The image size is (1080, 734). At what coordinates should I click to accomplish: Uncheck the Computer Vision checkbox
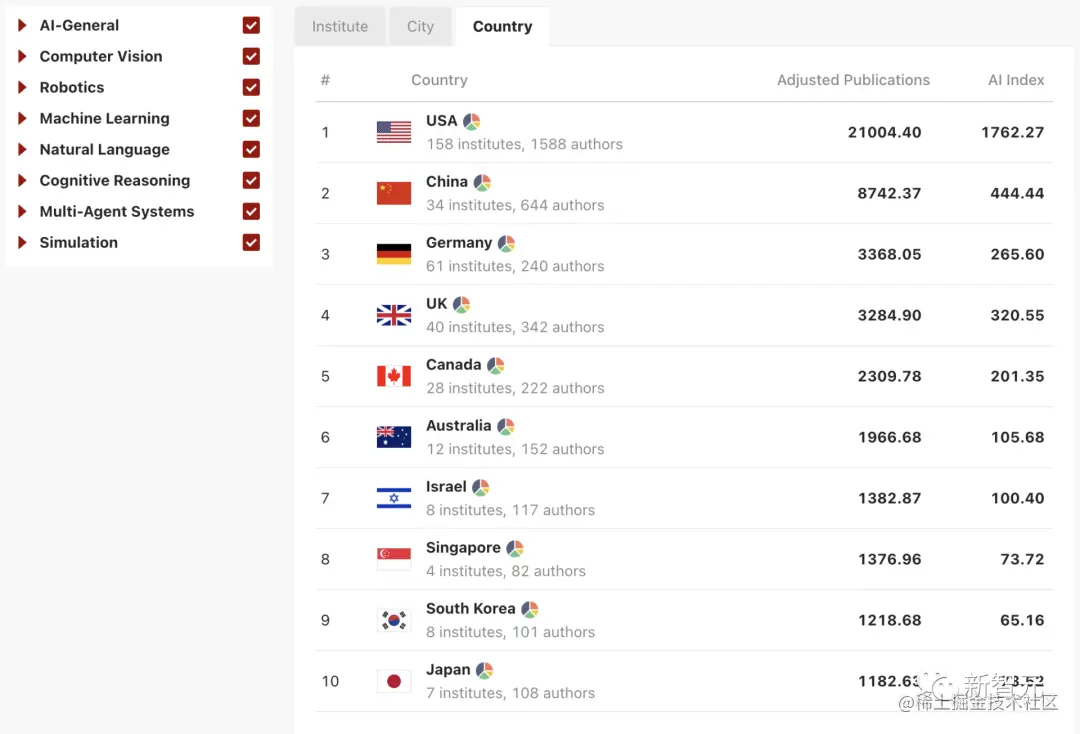[x=251, y=56]
